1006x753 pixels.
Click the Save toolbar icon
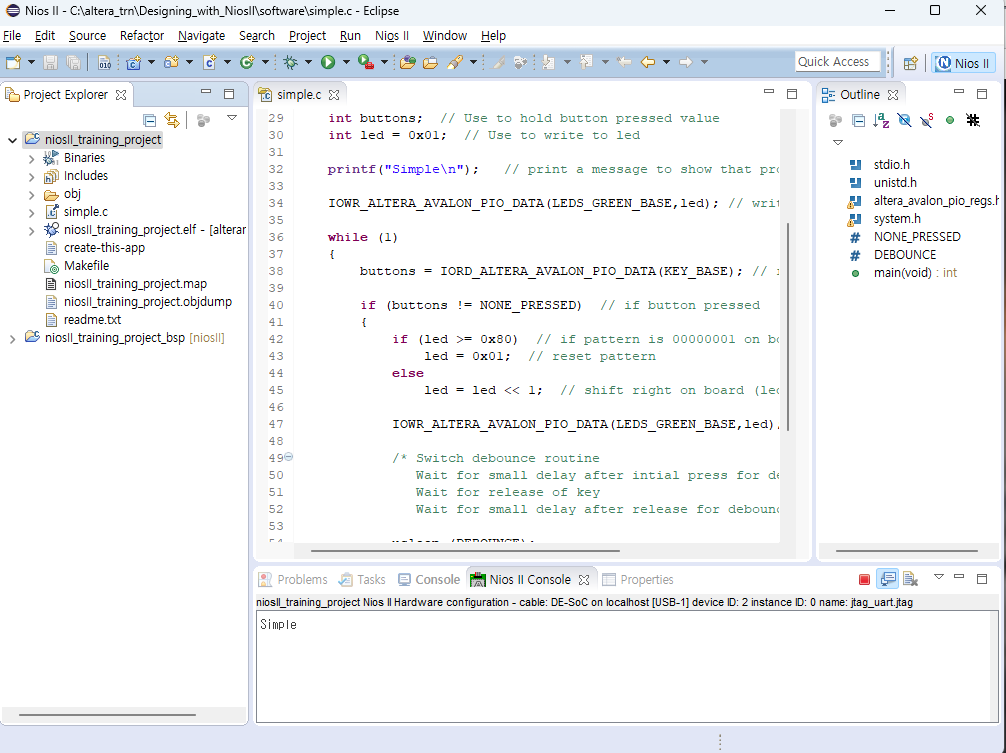click(50, 62)
